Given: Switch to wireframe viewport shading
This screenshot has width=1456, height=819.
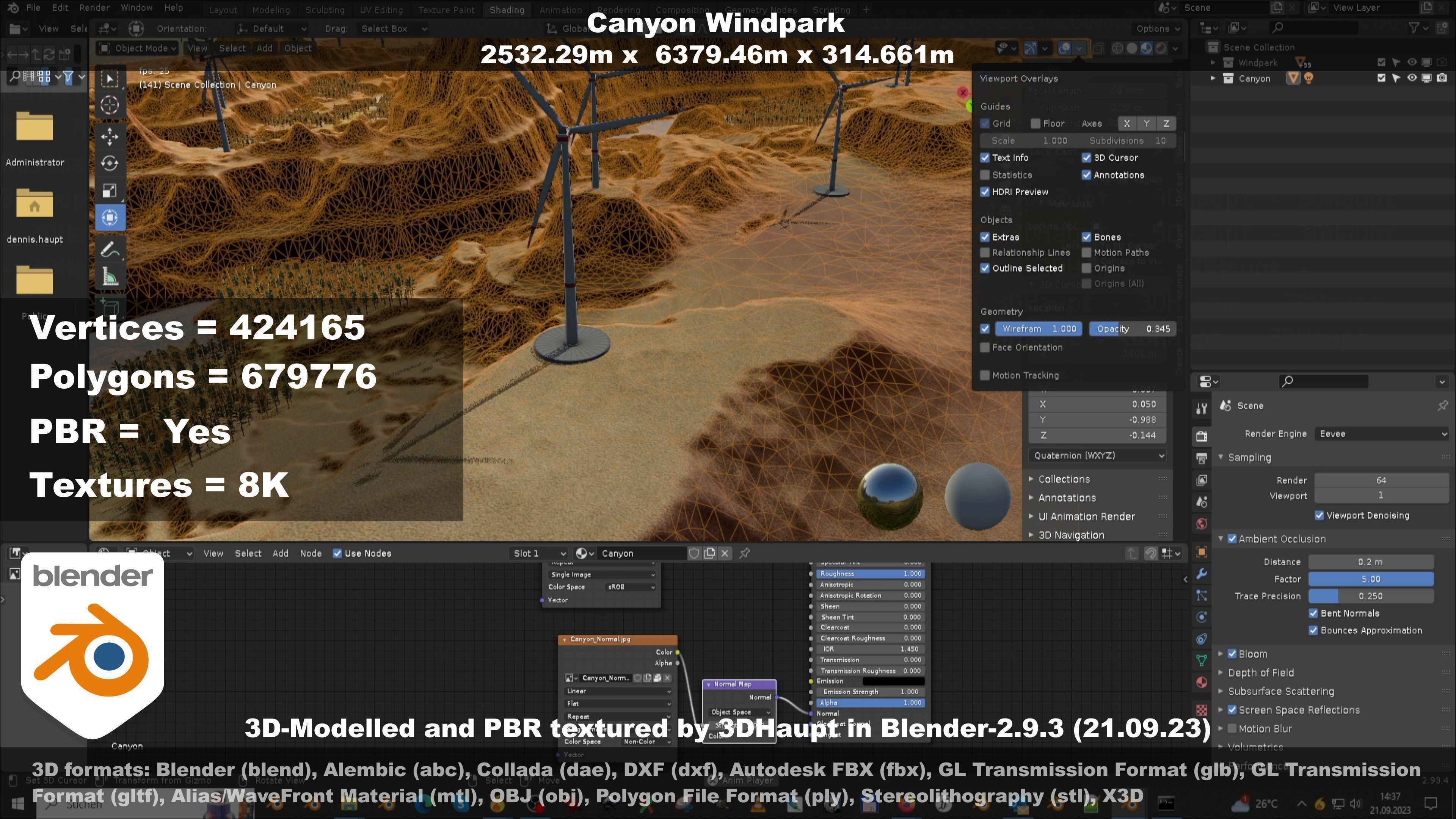Looking at the screenshot, I should 1117,48.
